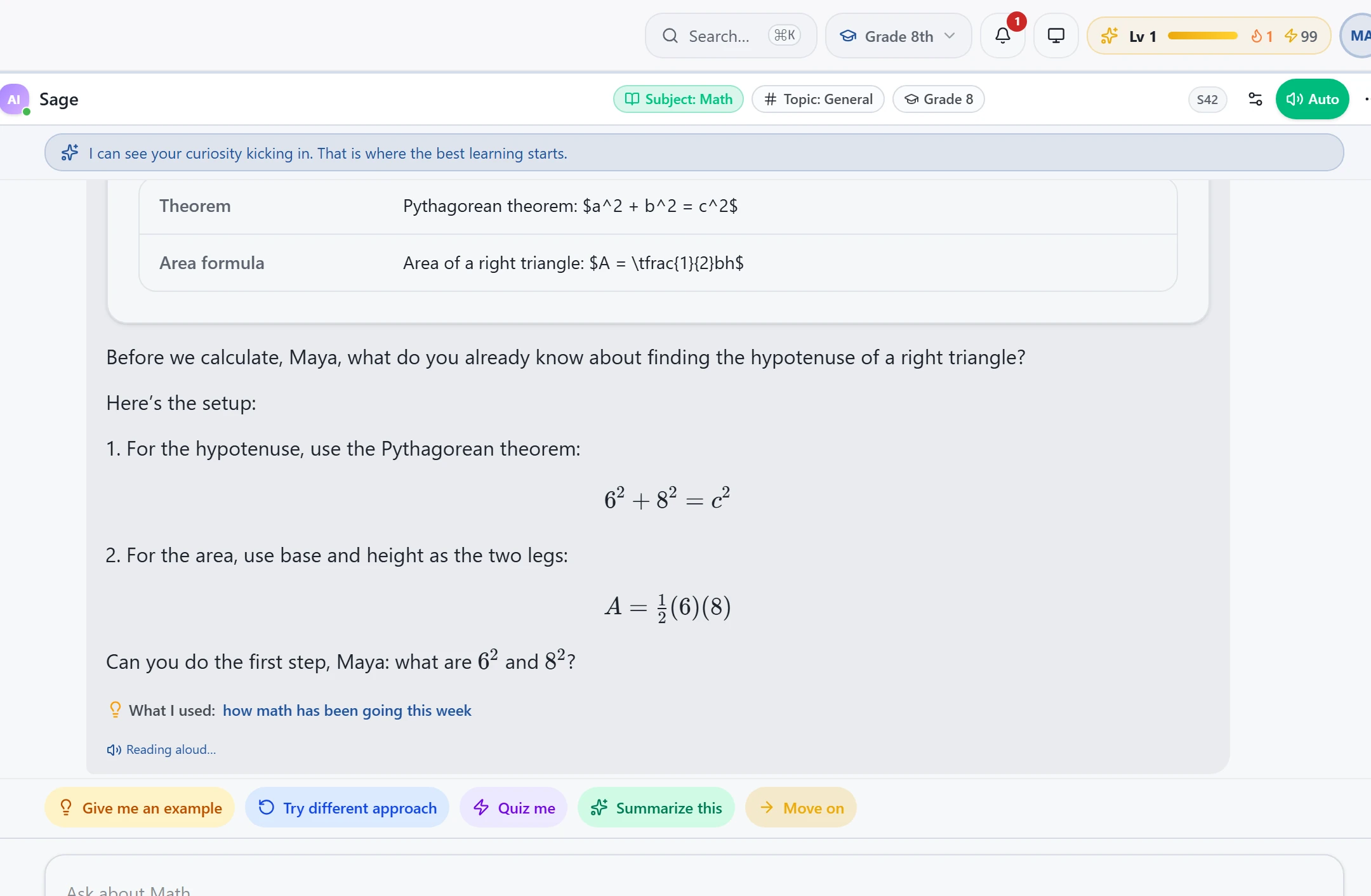
Task: Click Try different approach button
Action: [347, 807]
